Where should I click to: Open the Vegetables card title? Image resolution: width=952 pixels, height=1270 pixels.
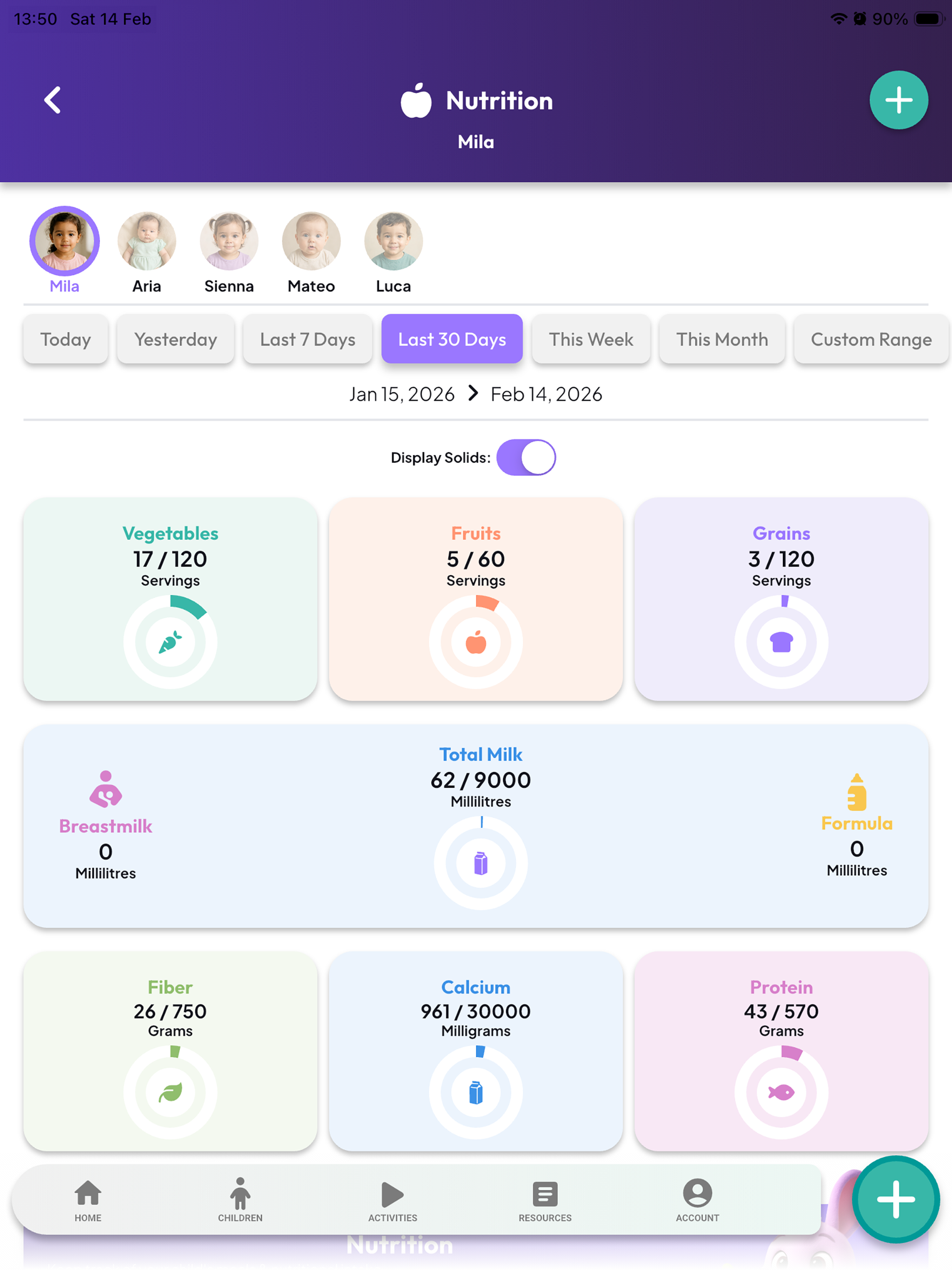click(171, 533)
